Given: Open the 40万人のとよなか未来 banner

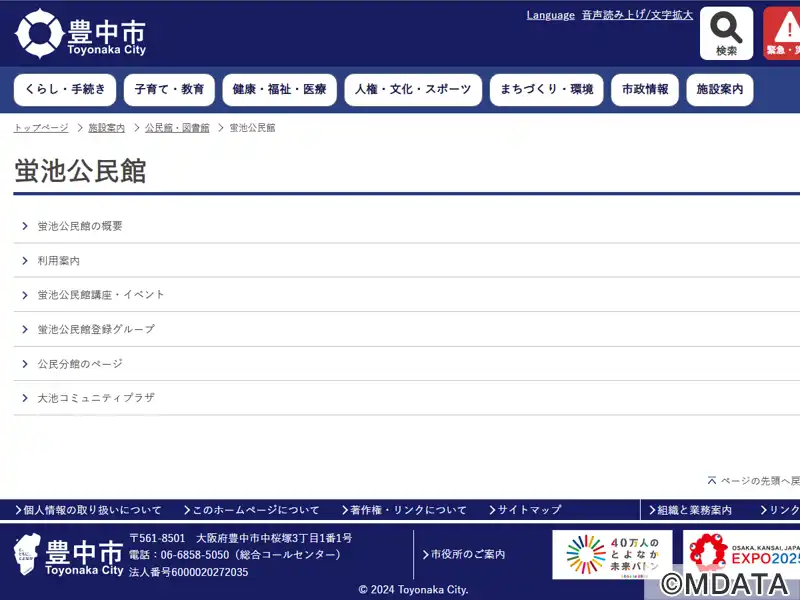Looking at the screenshot, I should (612, 554).
